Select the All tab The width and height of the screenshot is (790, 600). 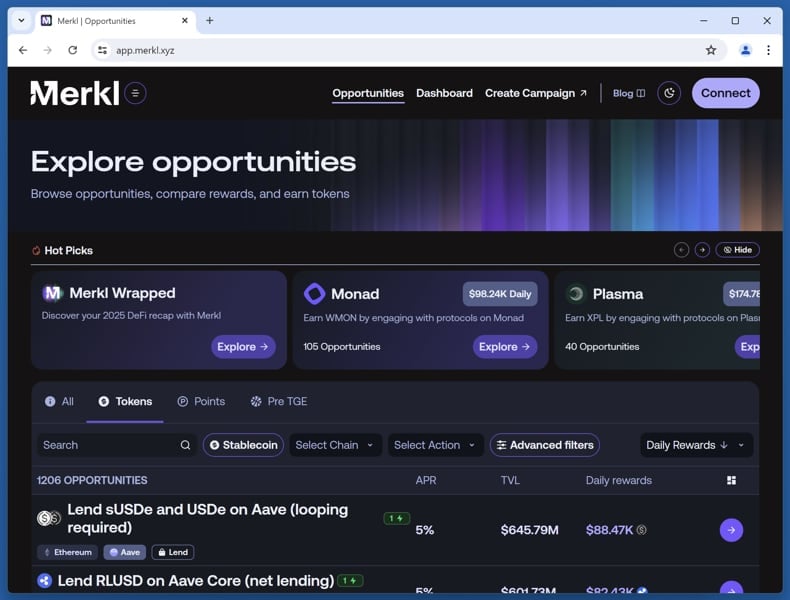[59, 402]
